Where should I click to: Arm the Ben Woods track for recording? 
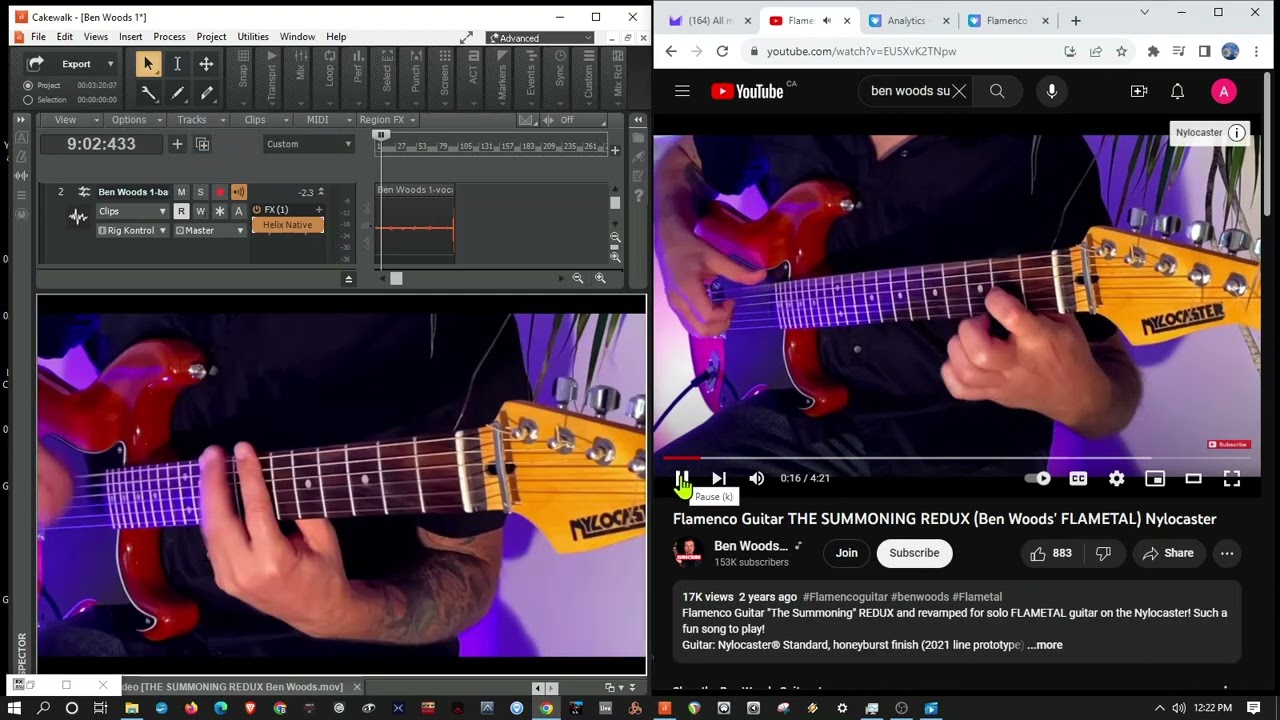(219, 192)
